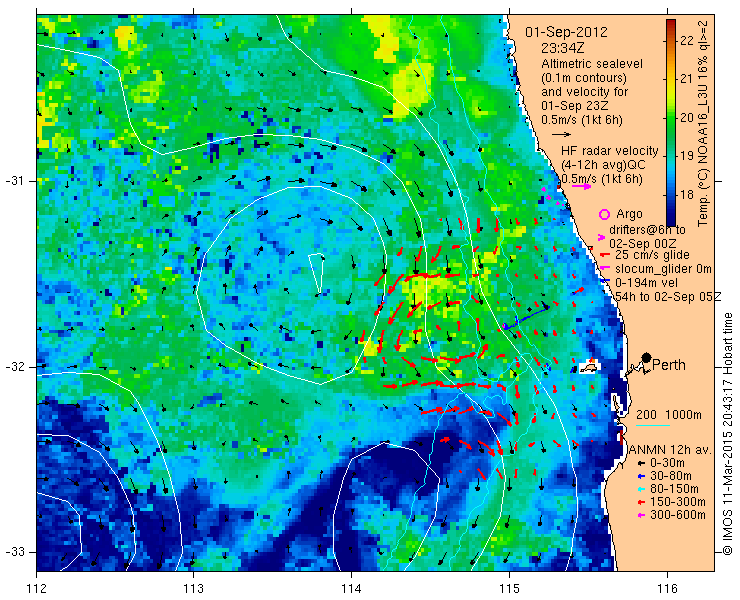Click the magenta Argo circle marker
Image resolution: width=740 pixels, height=600 pixels.
pyautogui.click(x=604, y=214)
